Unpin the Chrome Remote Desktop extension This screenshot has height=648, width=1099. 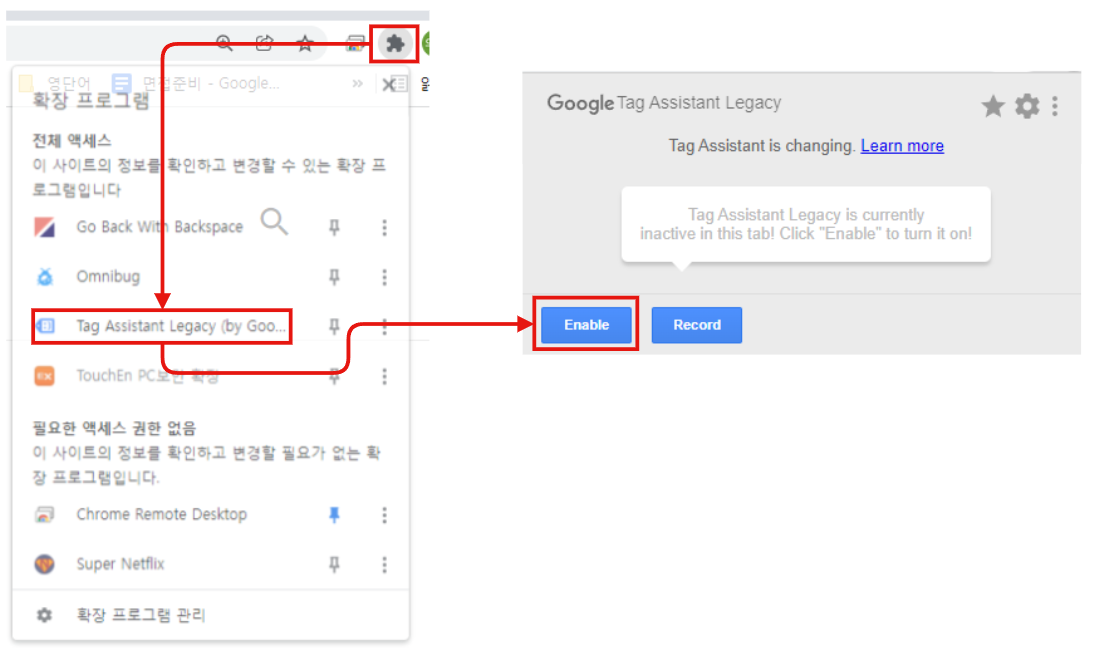click(334, 515)
